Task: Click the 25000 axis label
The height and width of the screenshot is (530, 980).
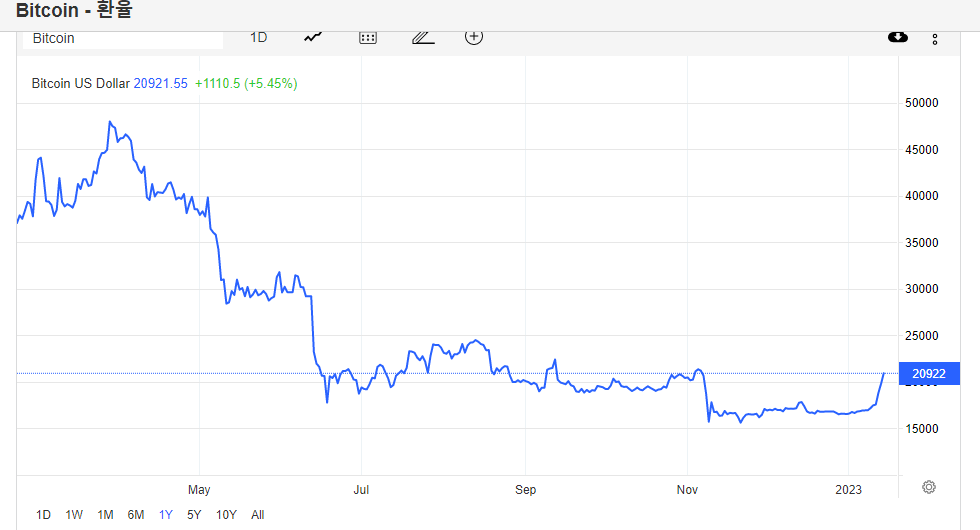Action: pyautogui.click(x=921, y=336)
